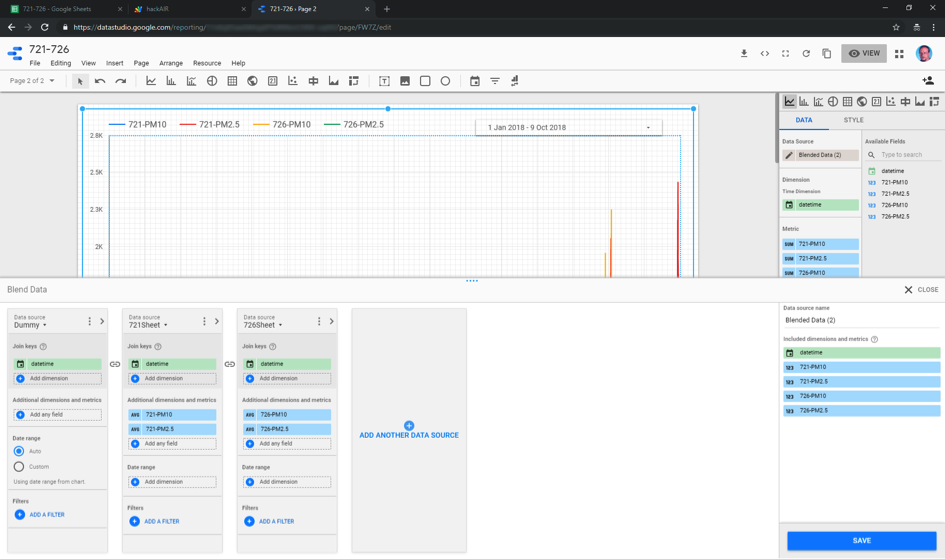
Task: Add a date range control
Action: 475,81
